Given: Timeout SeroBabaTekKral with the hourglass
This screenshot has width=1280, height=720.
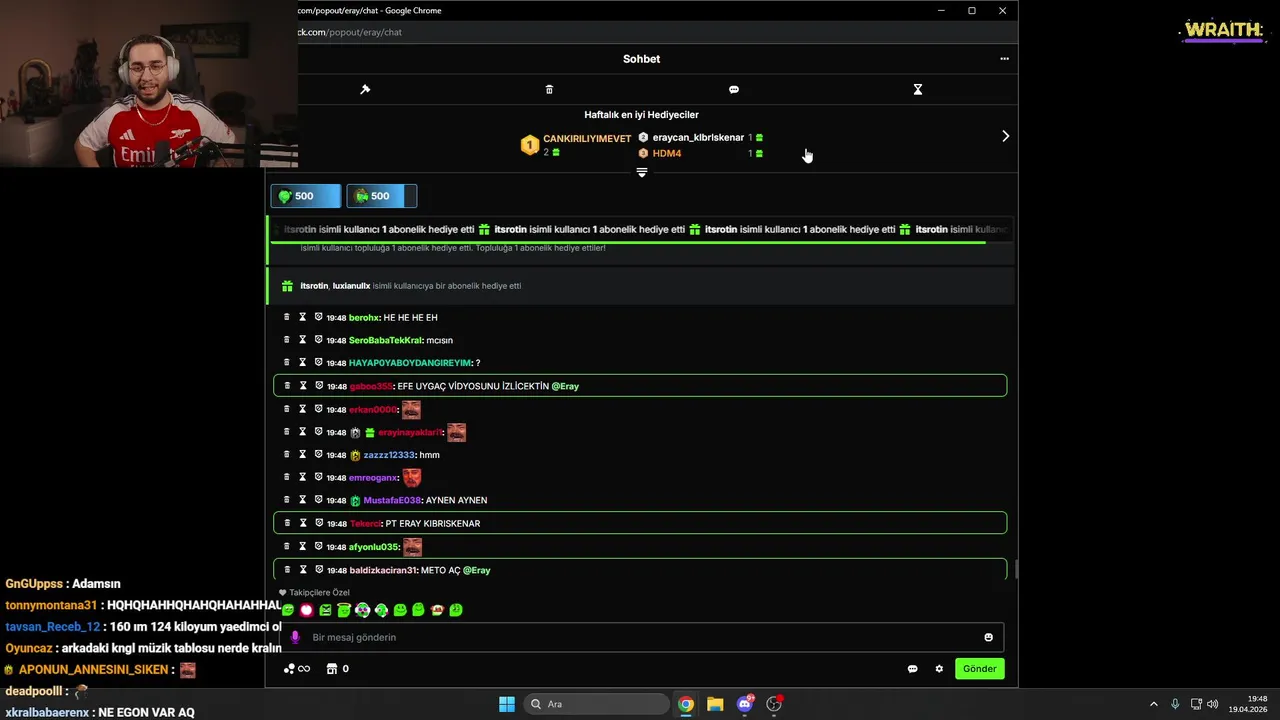Looking at the screenshot, I should click(x=302, y=340).
